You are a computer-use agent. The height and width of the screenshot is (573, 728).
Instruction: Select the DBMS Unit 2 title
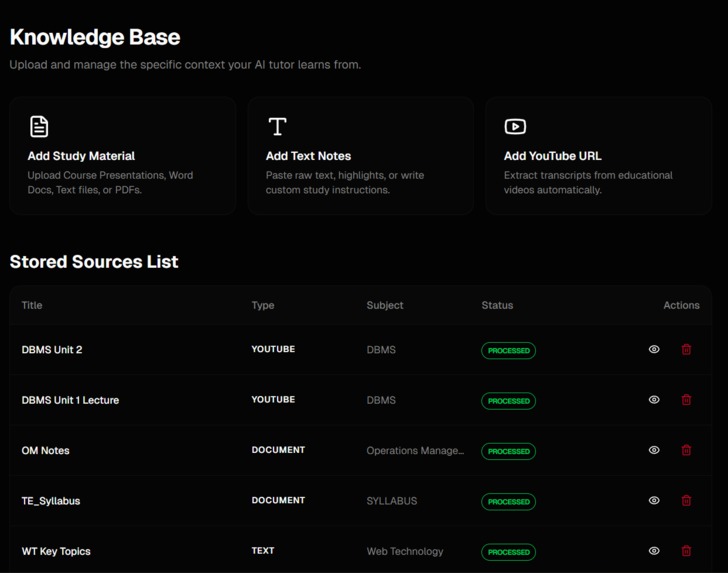pyautogui.click(x=52, y=350)
